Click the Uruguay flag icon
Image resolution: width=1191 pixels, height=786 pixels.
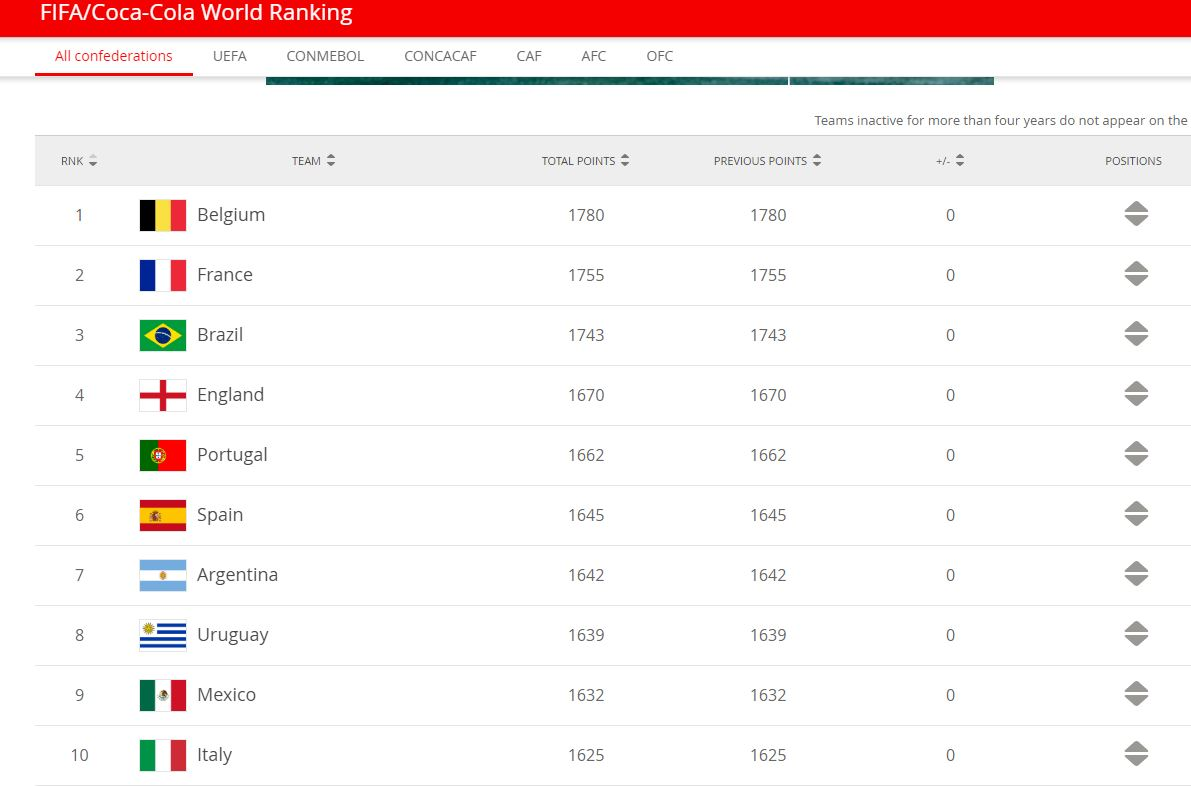pyautogui.click(x=162, y=635)
